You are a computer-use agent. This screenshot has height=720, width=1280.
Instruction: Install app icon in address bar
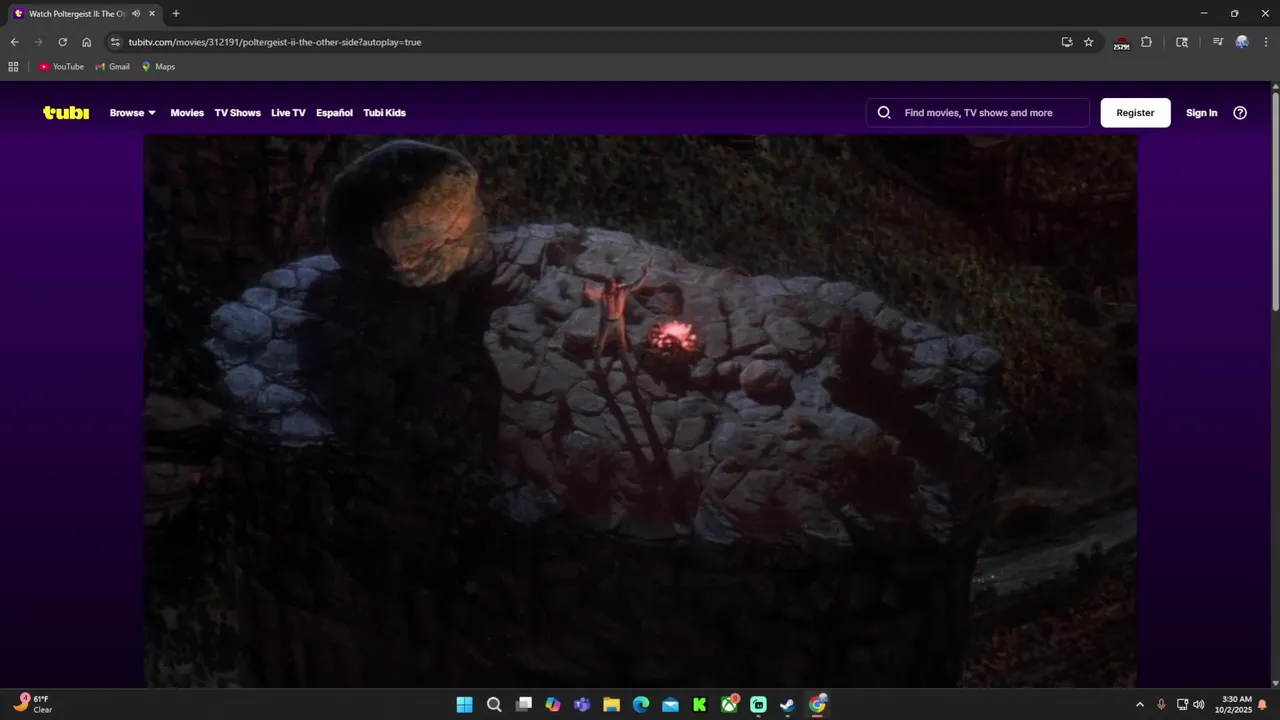(x=1067, y=42)
